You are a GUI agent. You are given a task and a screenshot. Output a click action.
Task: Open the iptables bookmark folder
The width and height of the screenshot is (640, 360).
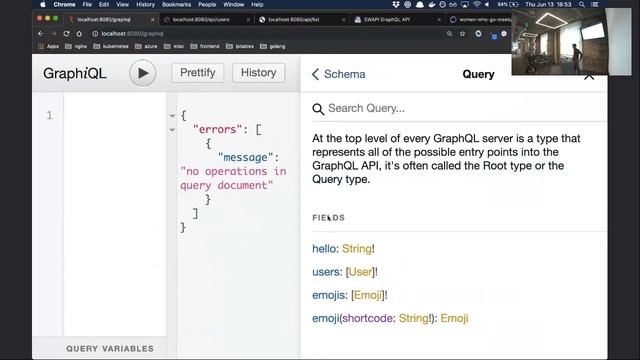click(x=240, y=47)
